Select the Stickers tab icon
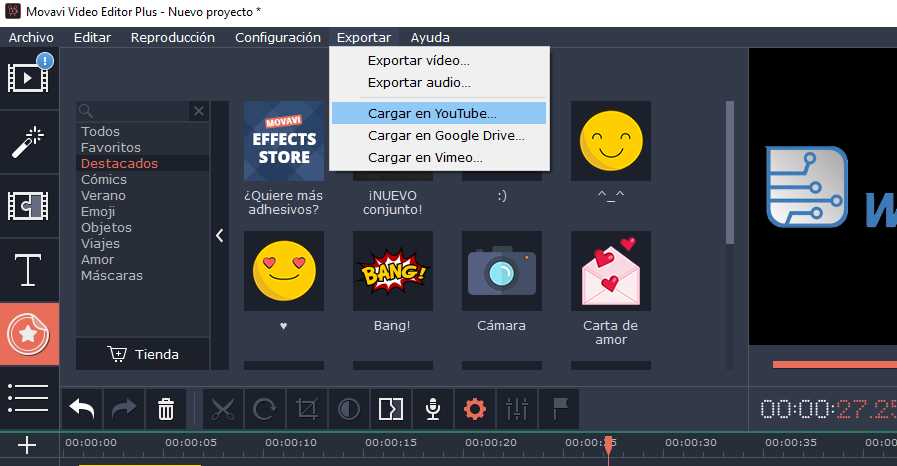Image resolution: width=897 pixels, height=466 pixels. pyautogui.click(x=29, y=334)
